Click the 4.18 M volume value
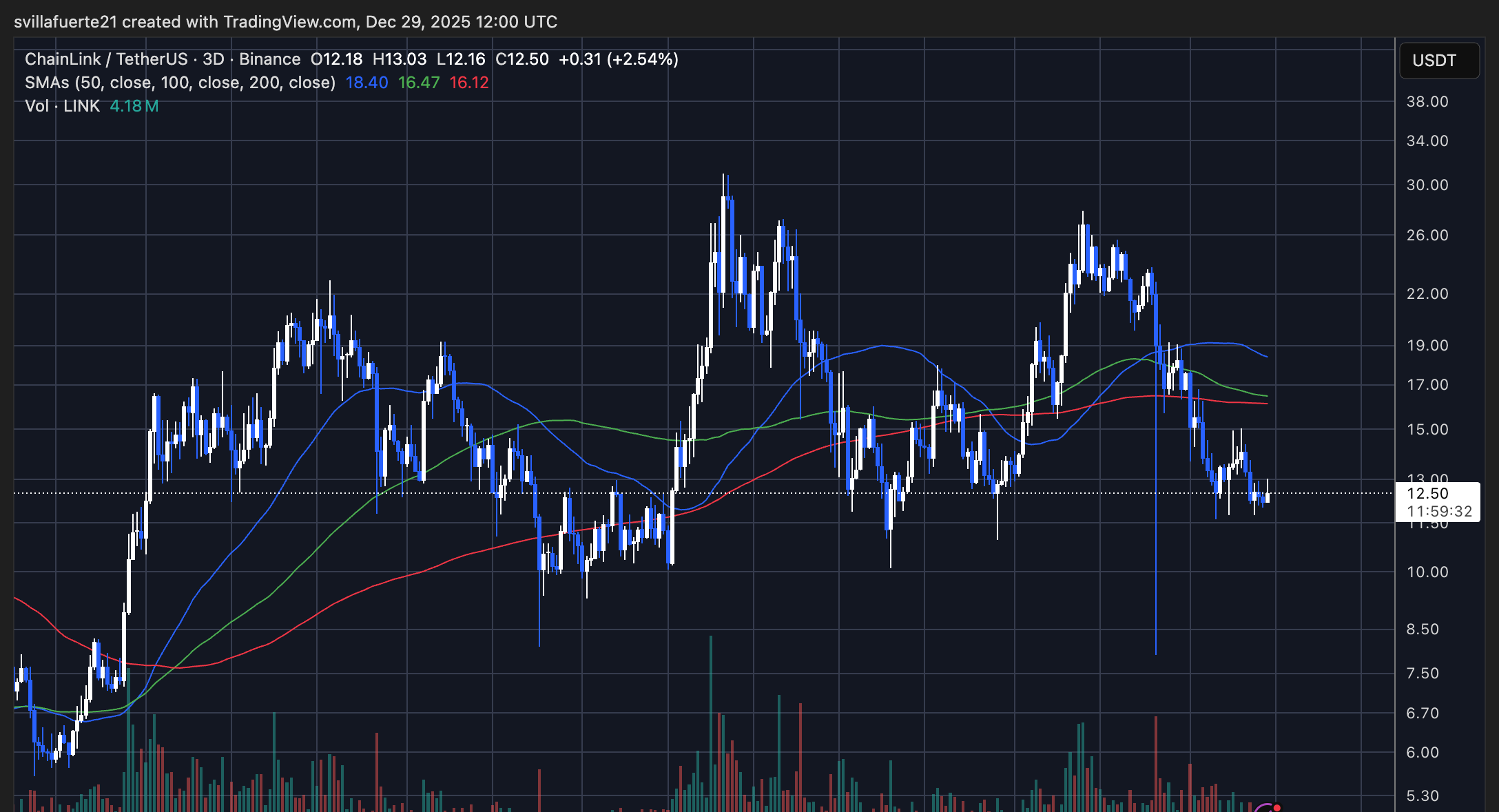 [134, 106]
